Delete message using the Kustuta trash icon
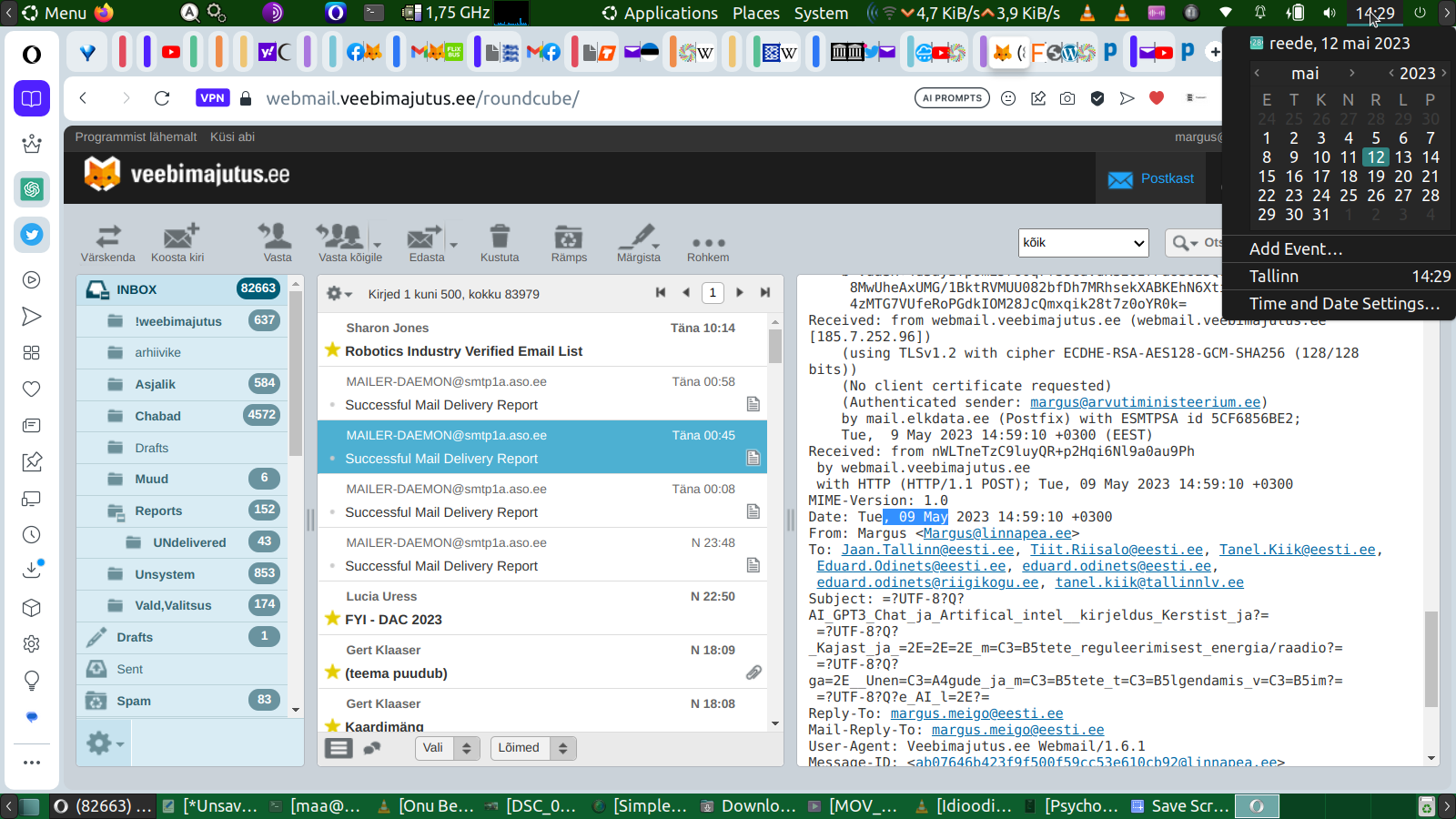The image size is (1456, 819). 499,238
